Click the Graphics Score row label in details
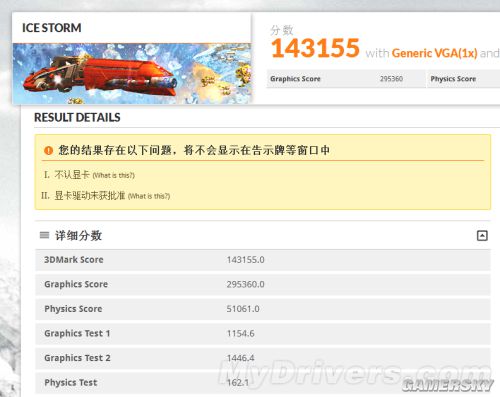 coord(76,284)
